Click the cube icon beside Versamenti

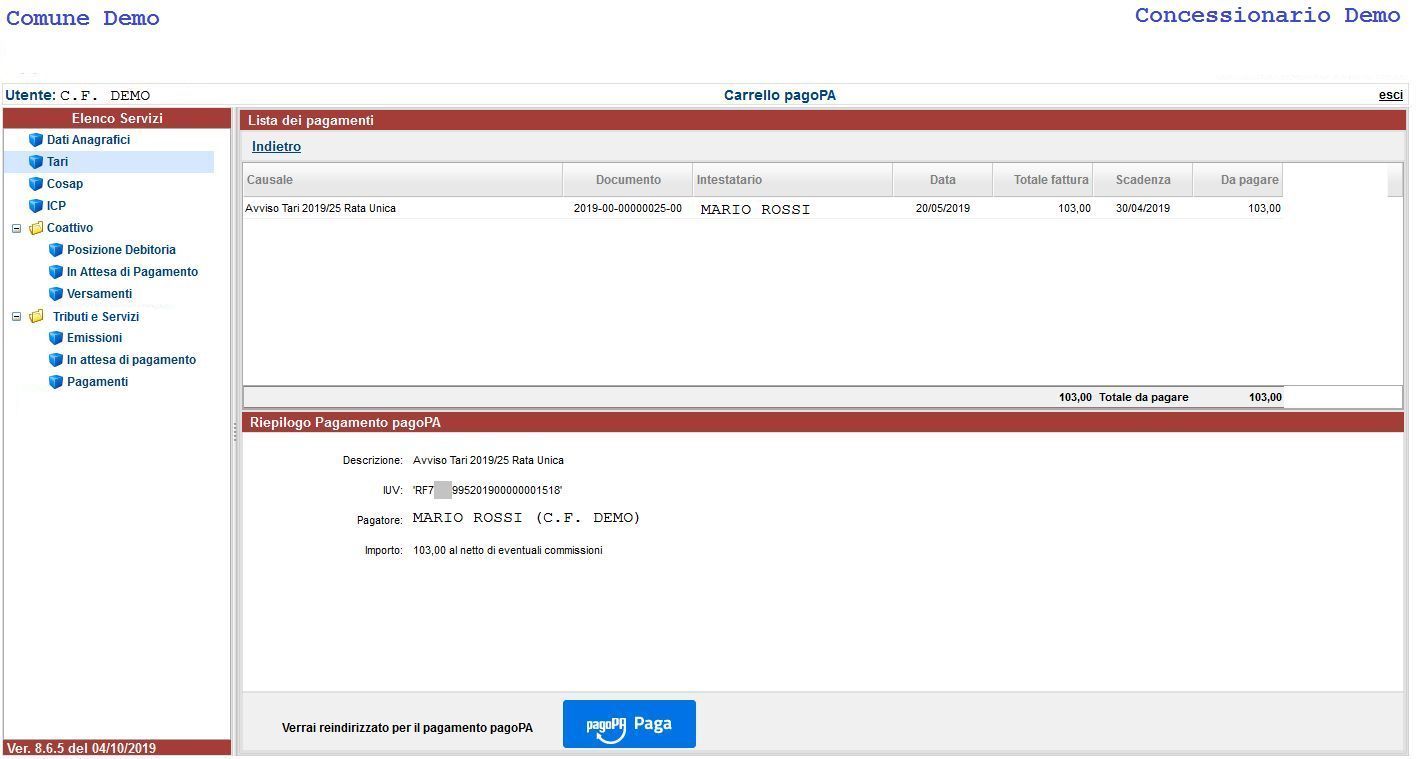coord(56,294)
